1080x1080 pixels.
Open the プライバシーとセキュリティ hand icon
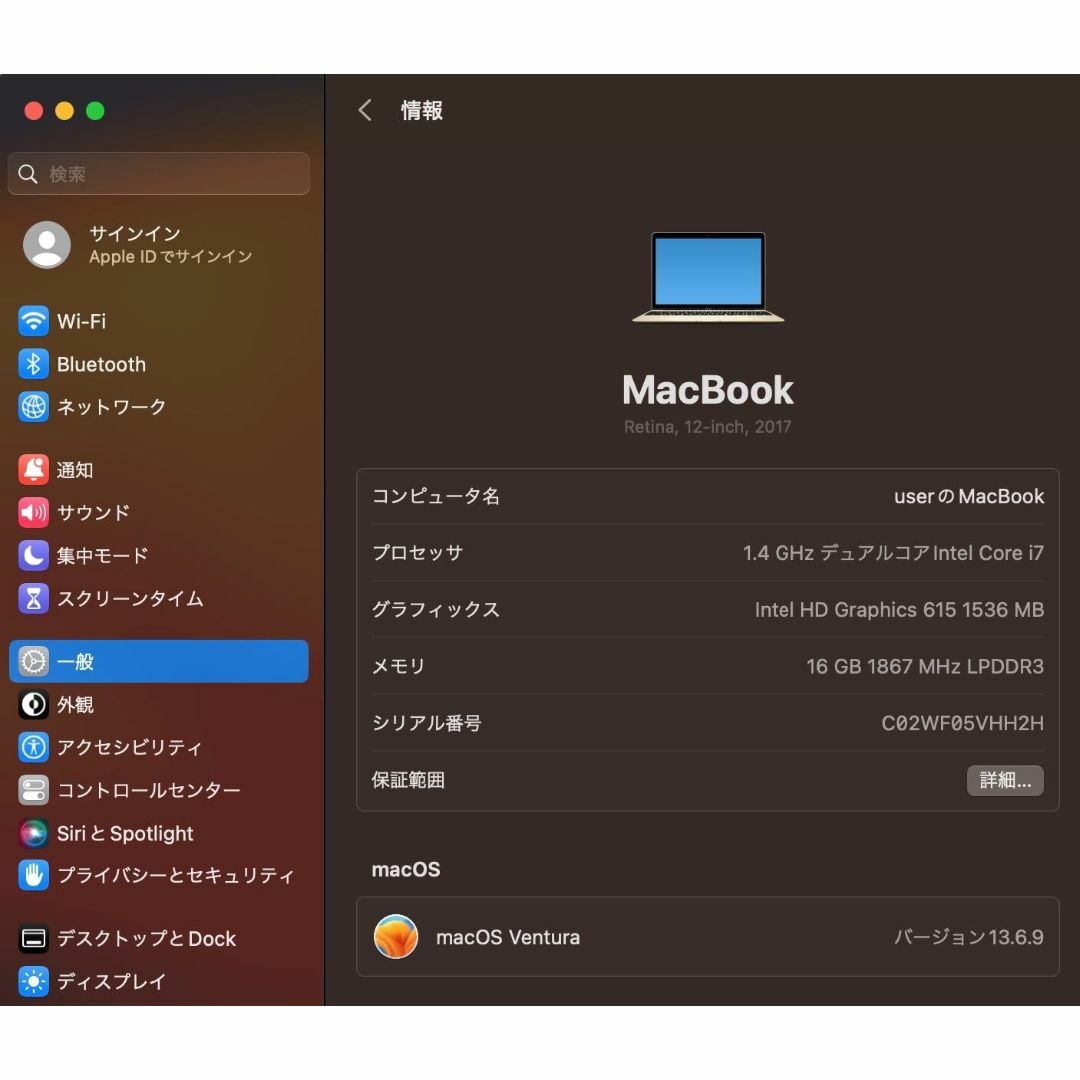click(33, 875)
